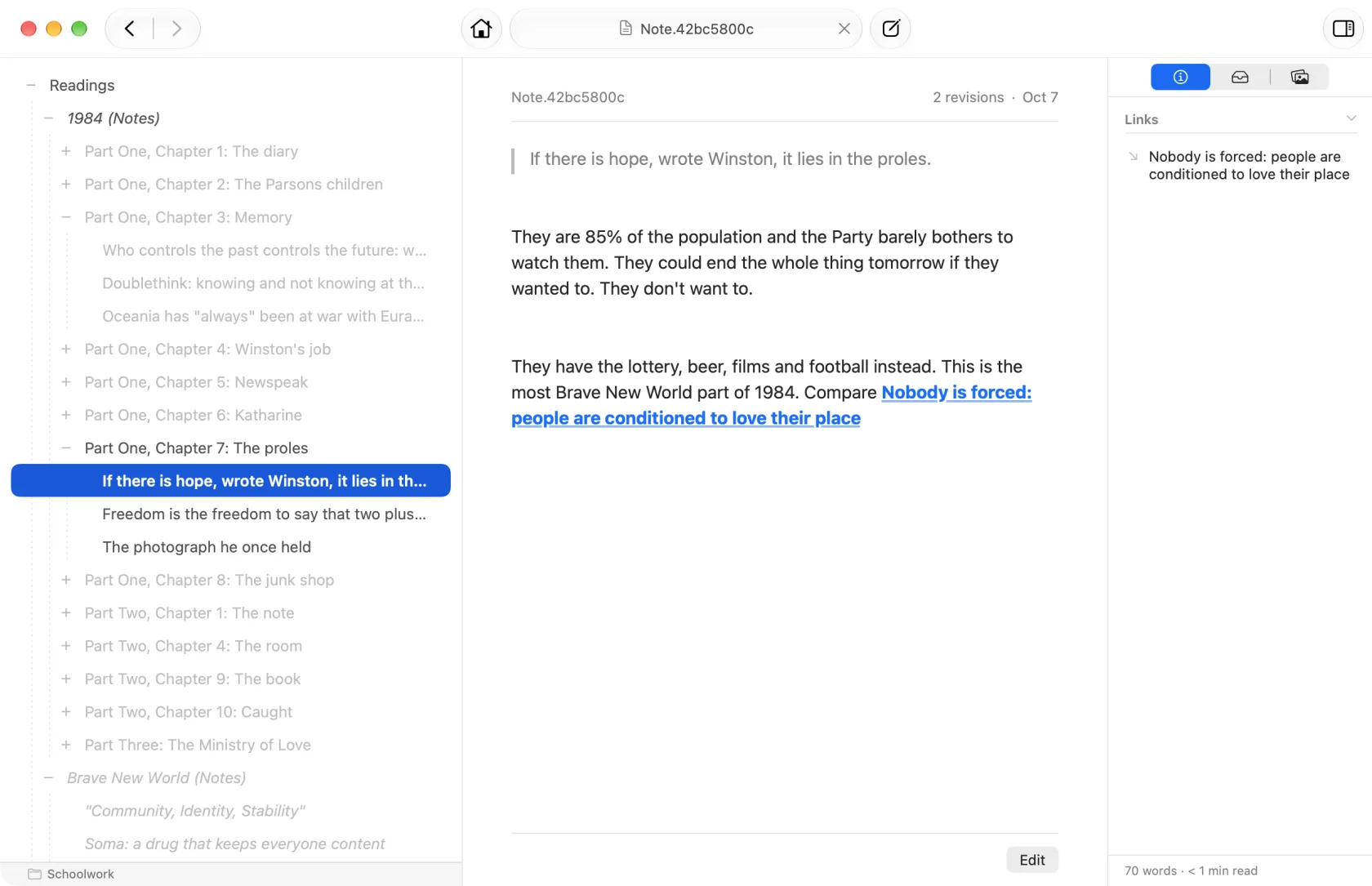The height and width of the screenshot is (886, 1372).
Task: Expand Part Two, Chapter 1: The note
Action: pos(66,613)
